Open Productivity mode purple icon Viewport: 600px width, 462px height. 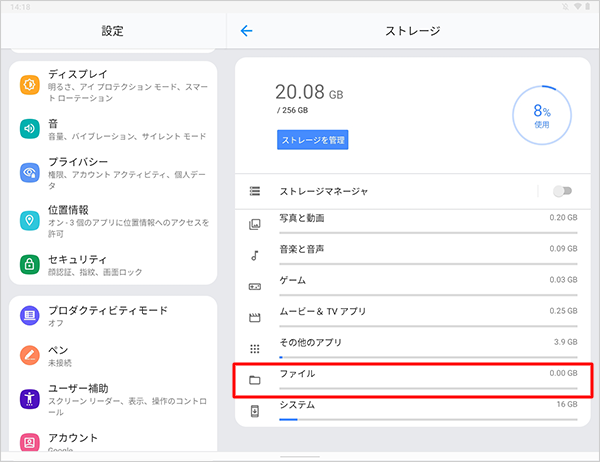click(x=29, y=315)
